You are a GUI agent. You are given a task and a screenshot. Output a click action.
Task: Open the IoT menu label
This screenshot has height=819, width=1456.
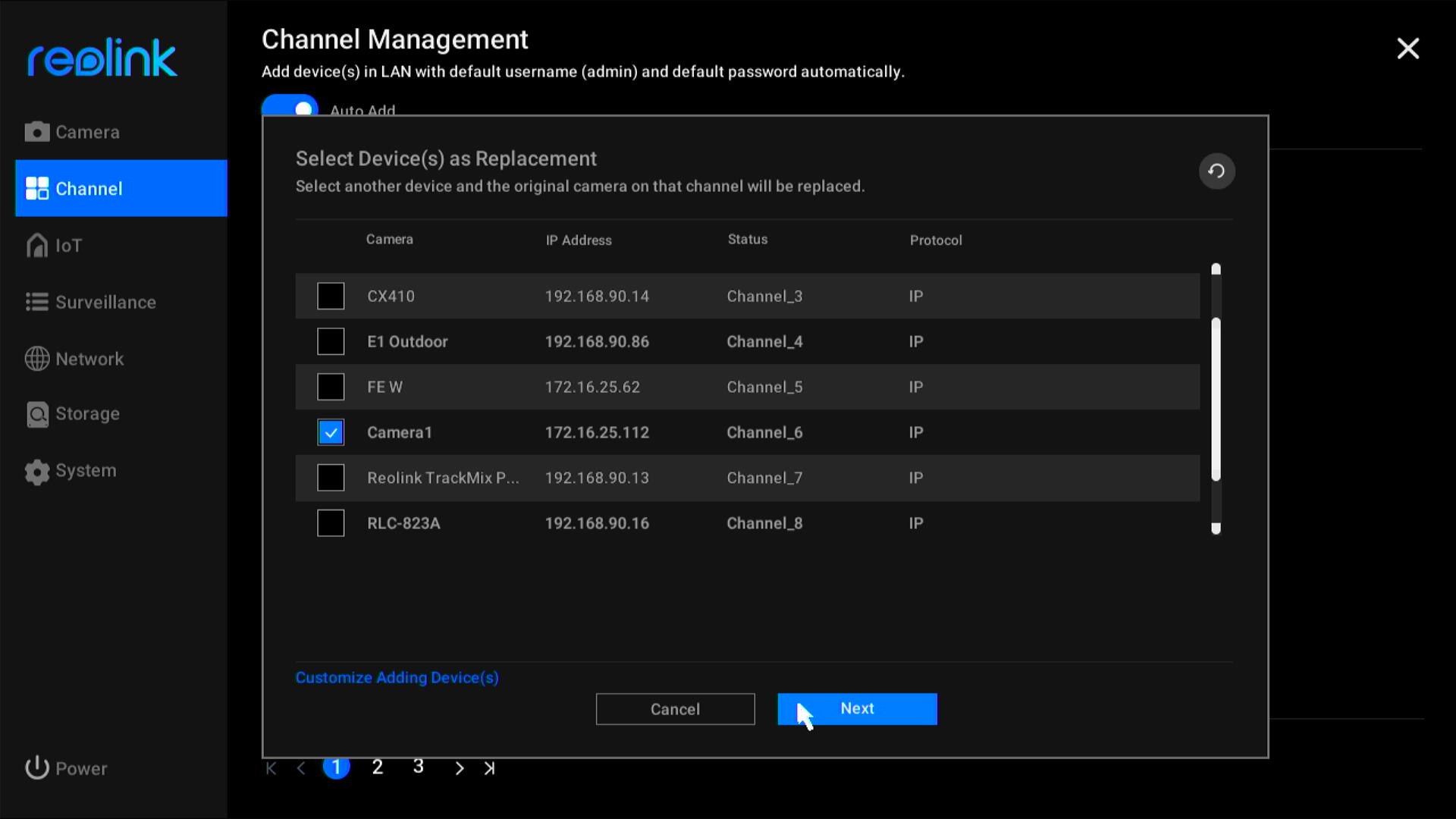pyautogui.click(x=68, y=246)
